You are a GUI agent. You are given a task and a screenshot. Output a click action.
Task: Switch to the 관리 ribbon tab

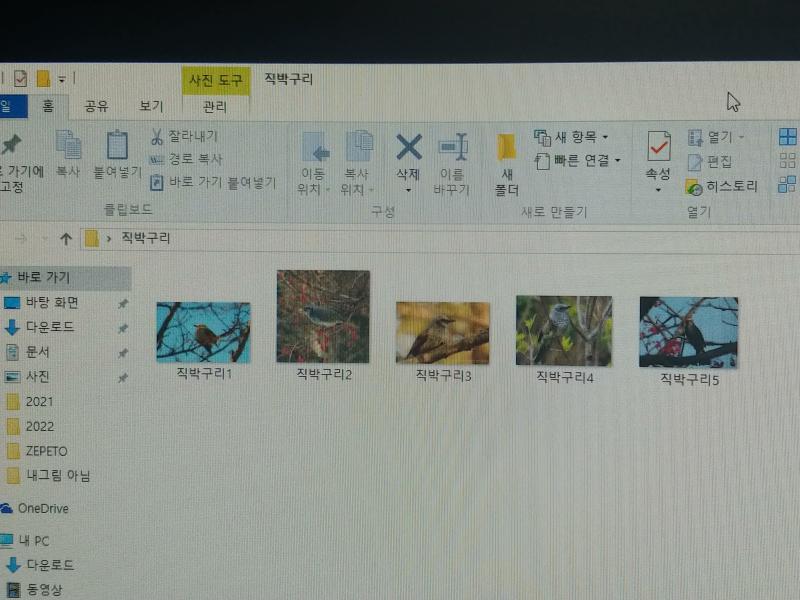coord(215,107)
